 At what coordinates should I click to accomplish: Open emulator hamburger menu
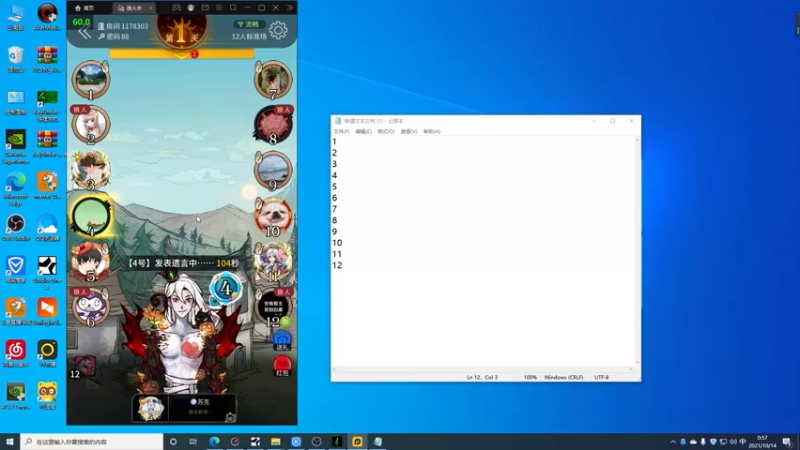219,8
